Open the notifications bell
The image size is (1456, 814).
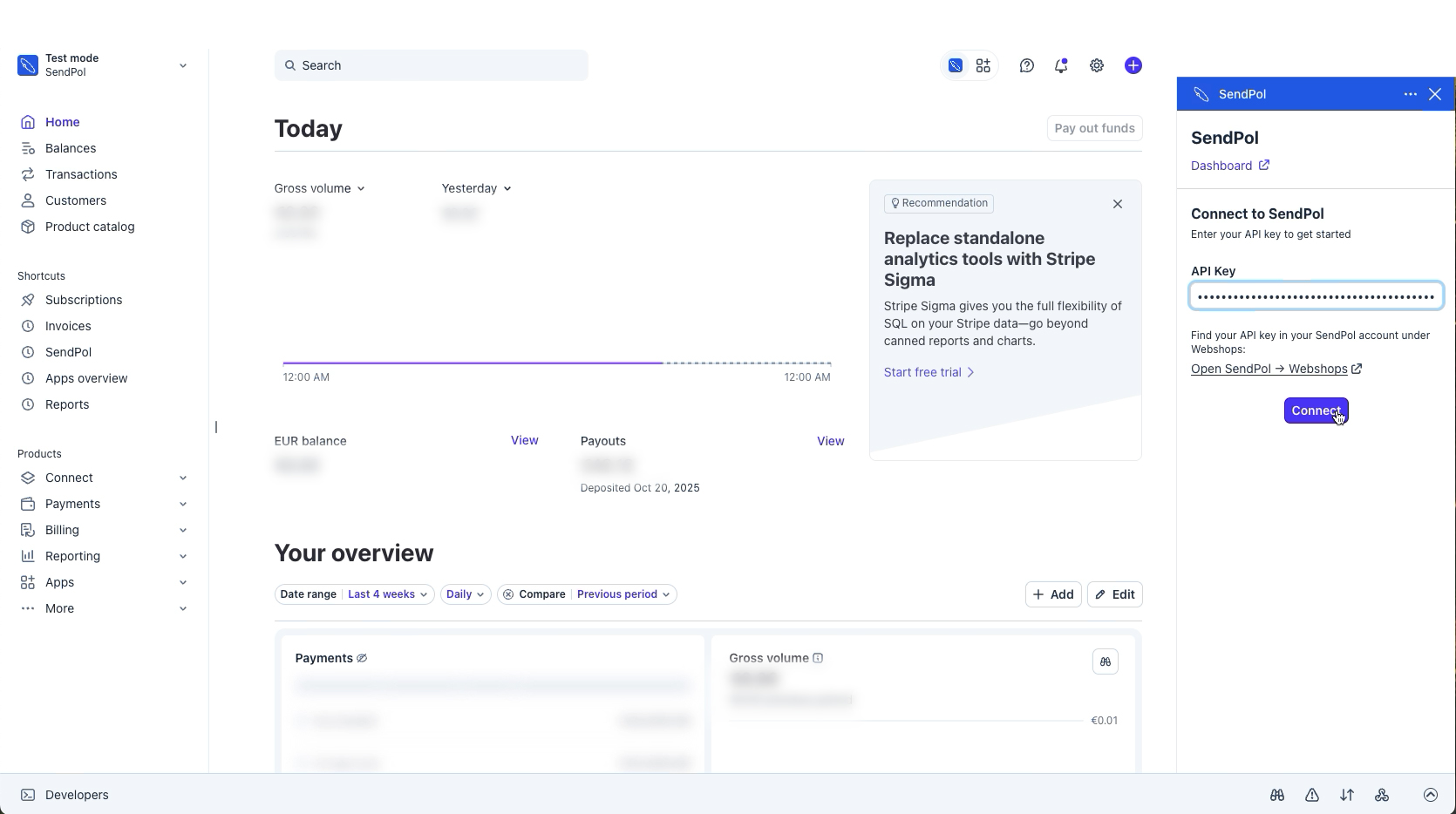(x=1061, y=65)
